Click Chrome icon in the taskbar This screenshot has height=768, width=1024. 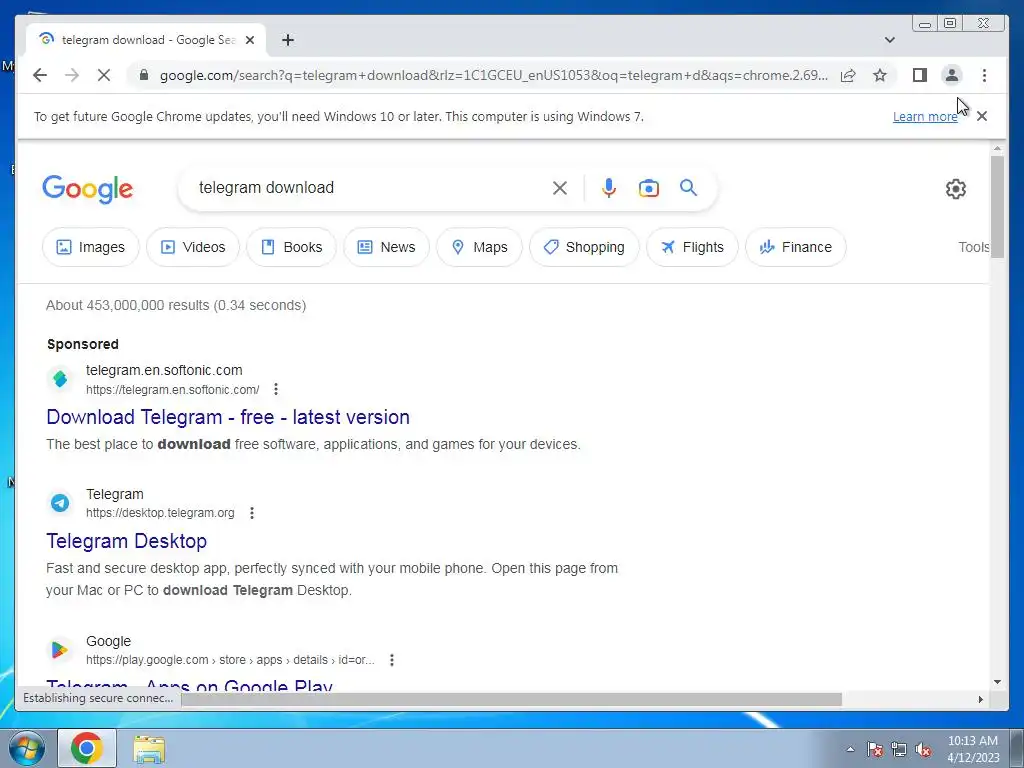[87, 748]
